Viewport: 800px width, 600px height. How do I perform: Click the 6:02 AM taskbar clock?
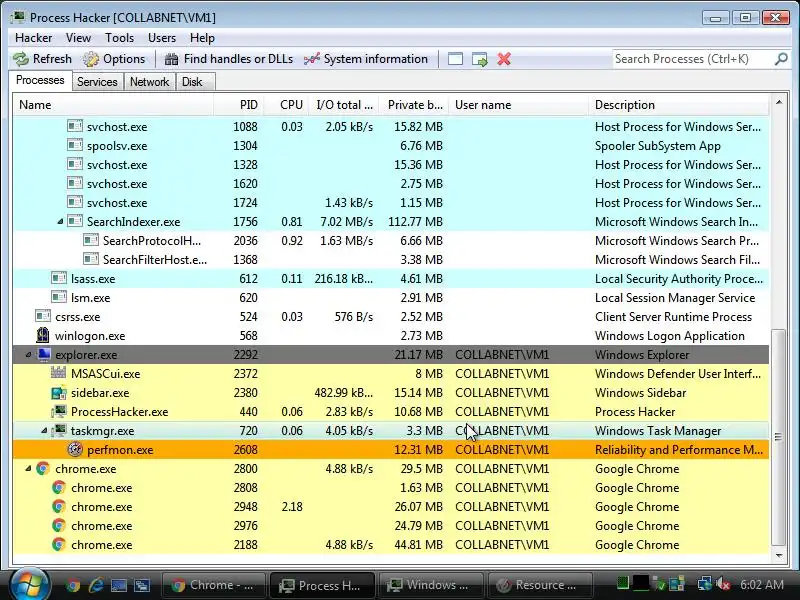click(762, 585)
